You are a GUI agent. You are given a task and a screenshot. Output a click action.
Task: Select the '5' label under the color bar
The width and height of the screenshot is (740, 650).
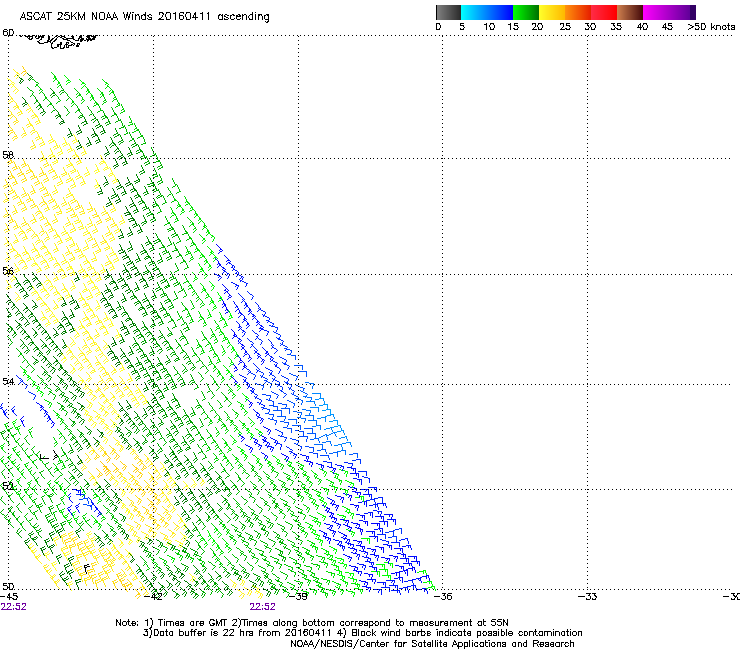point(462,27)
